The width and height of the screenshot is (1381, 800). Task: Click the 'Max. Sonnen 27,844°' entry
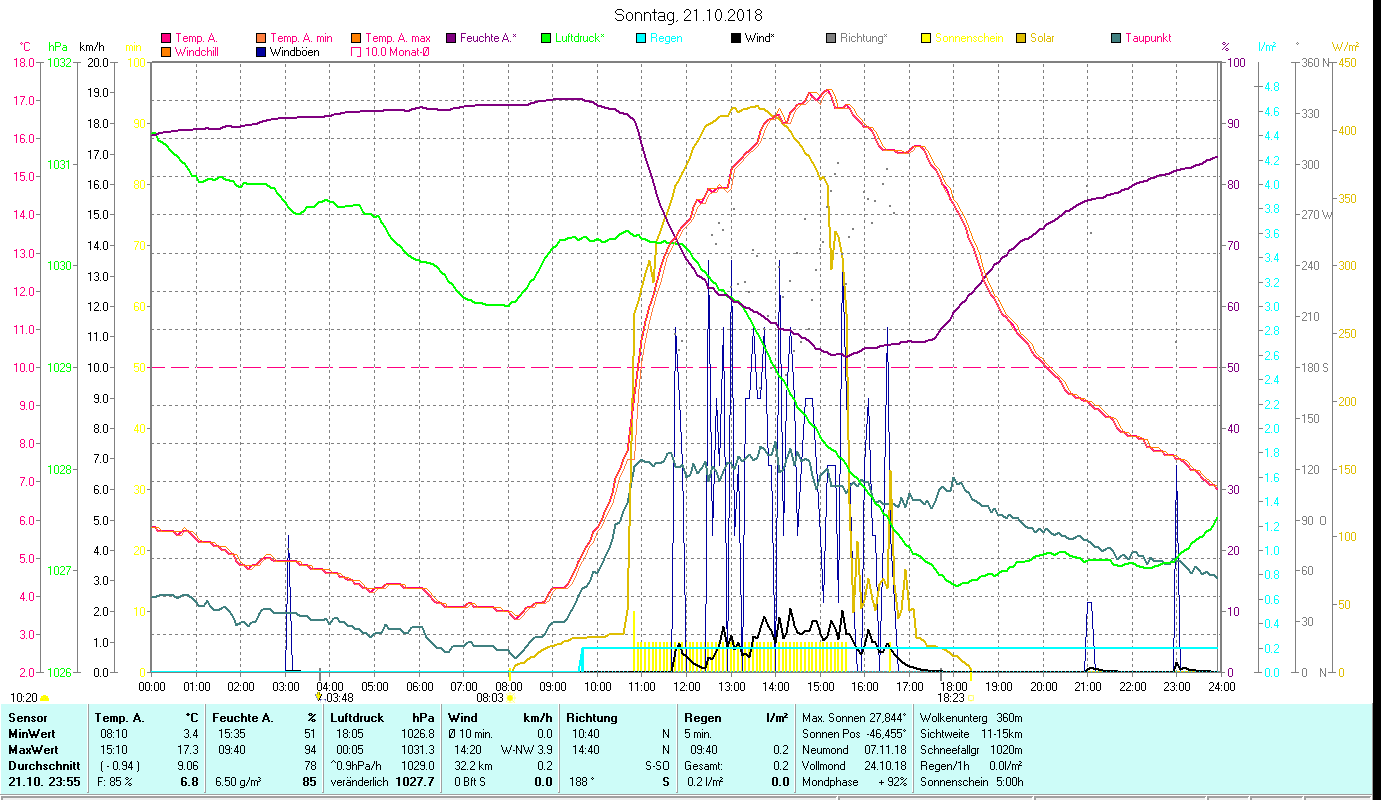(x=855, y=718)
